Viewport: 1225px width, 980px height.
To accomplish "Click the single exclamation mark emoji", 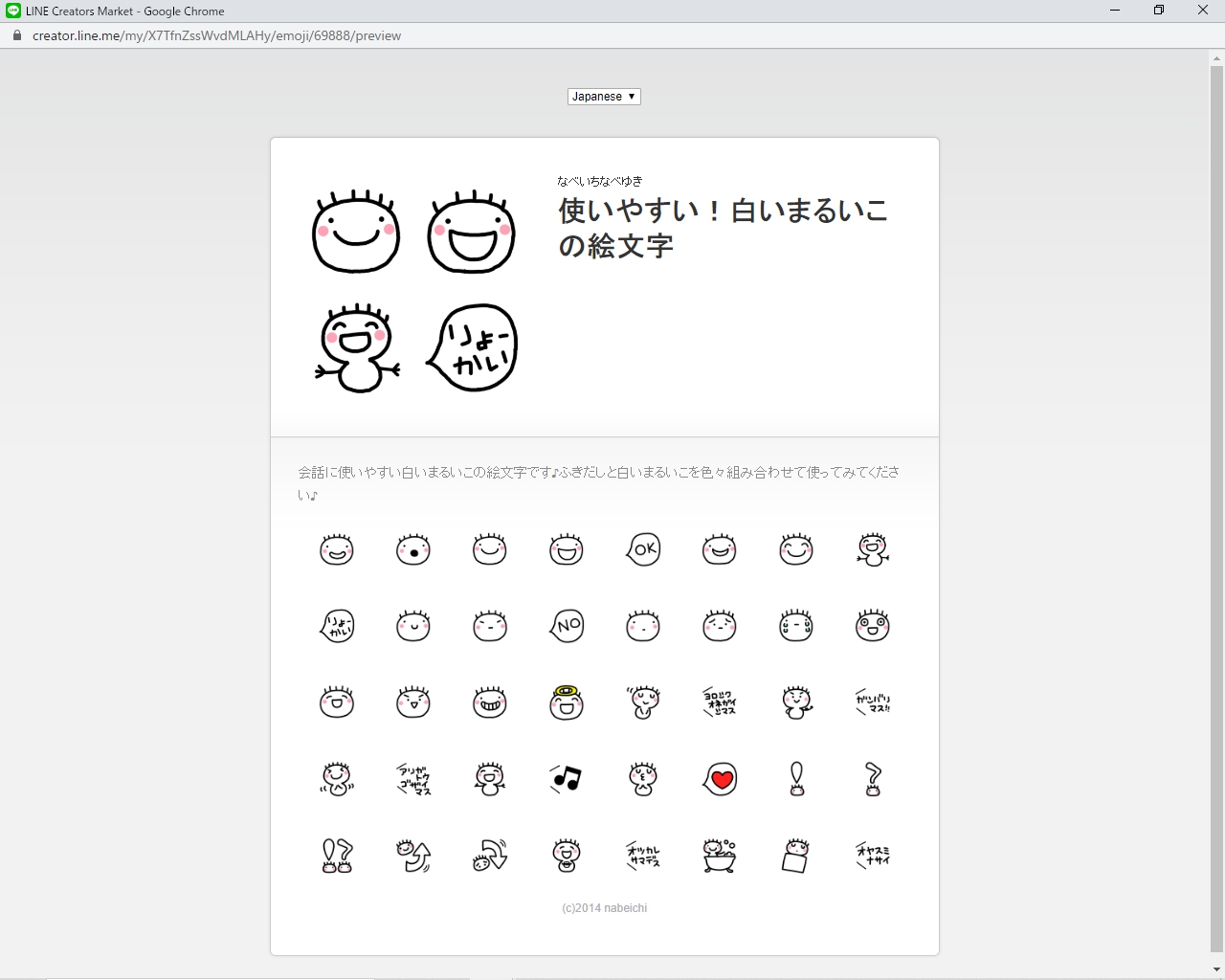I will click(796, 779).
